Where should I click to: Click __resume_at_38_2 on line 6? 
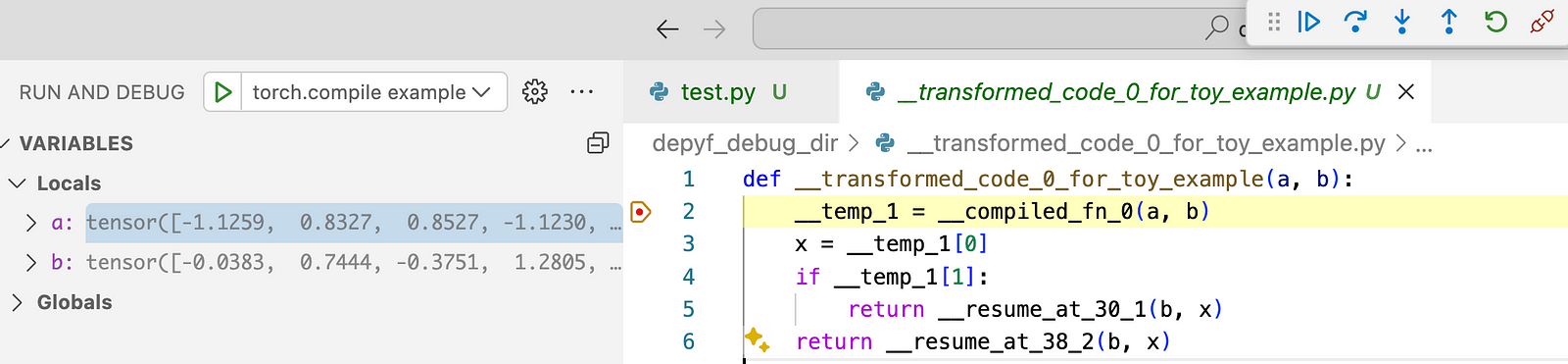990,341
